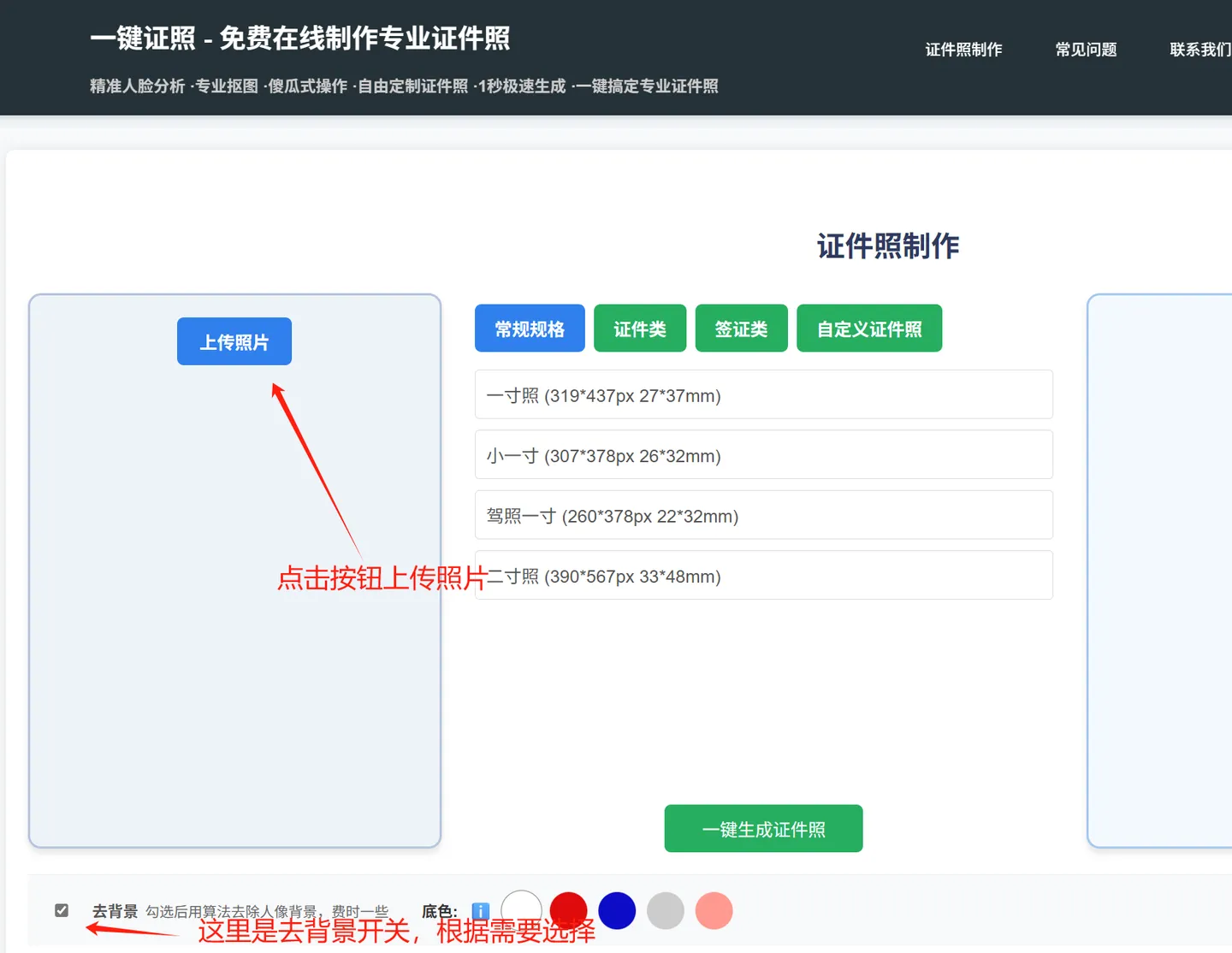Select the gray background color swatch
The image size is (1232, 953).
point(666,910)
